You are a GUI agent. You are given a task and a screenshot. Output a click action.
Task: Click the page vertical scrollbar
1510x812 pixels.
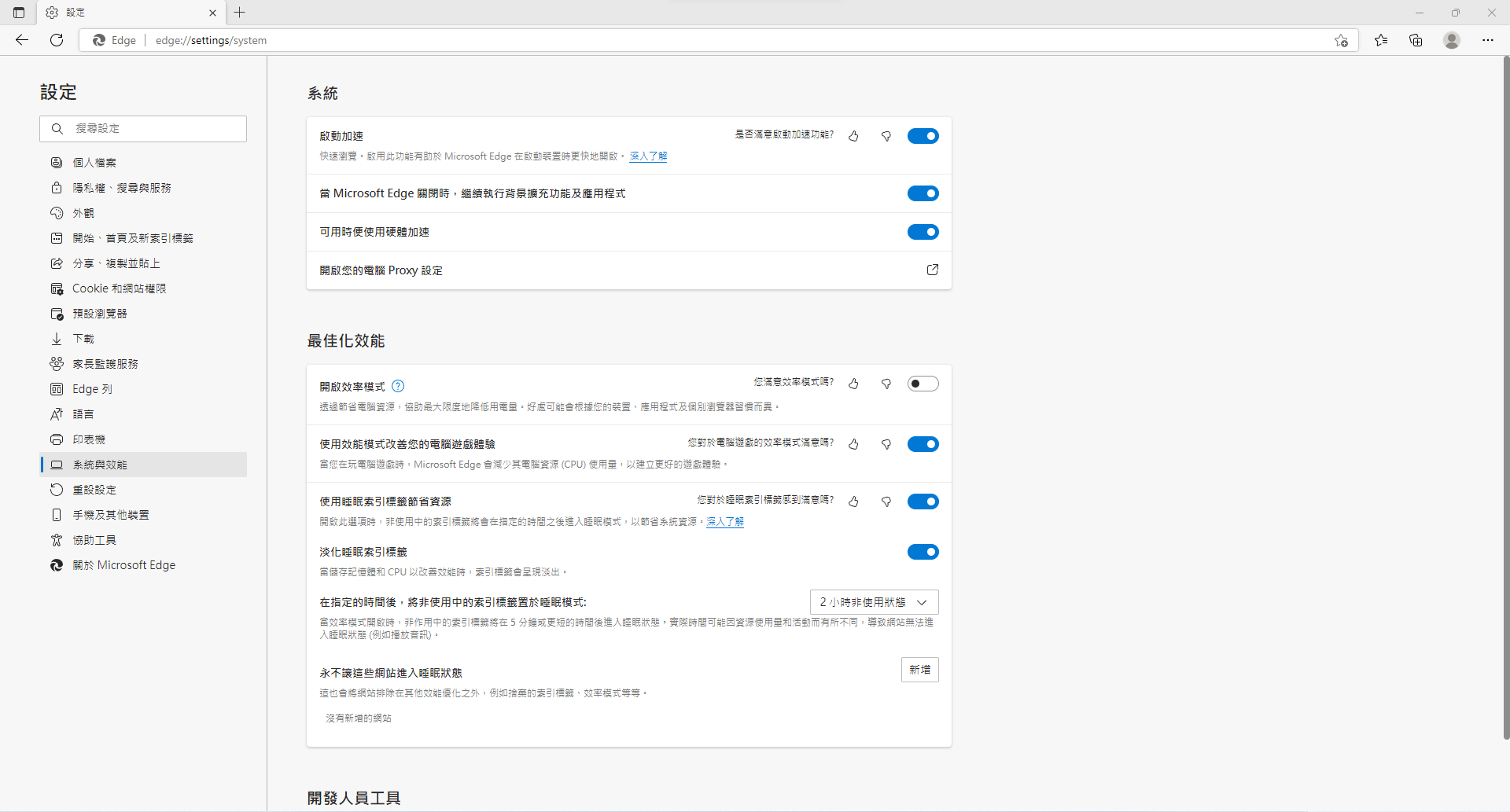[x=1505, y=397]
